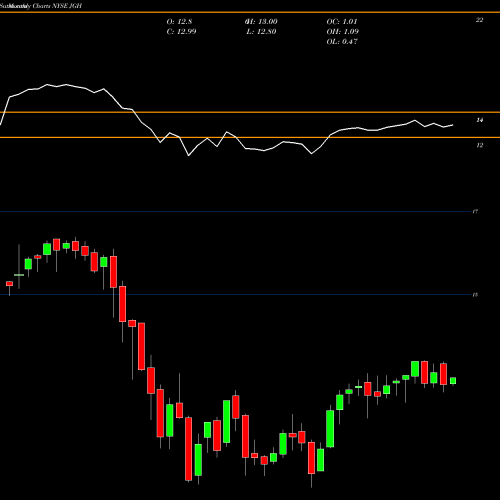Screen dimensions: 500x500
Task: Click the high value reading 13.00
Action: click(x=261, y=22)
